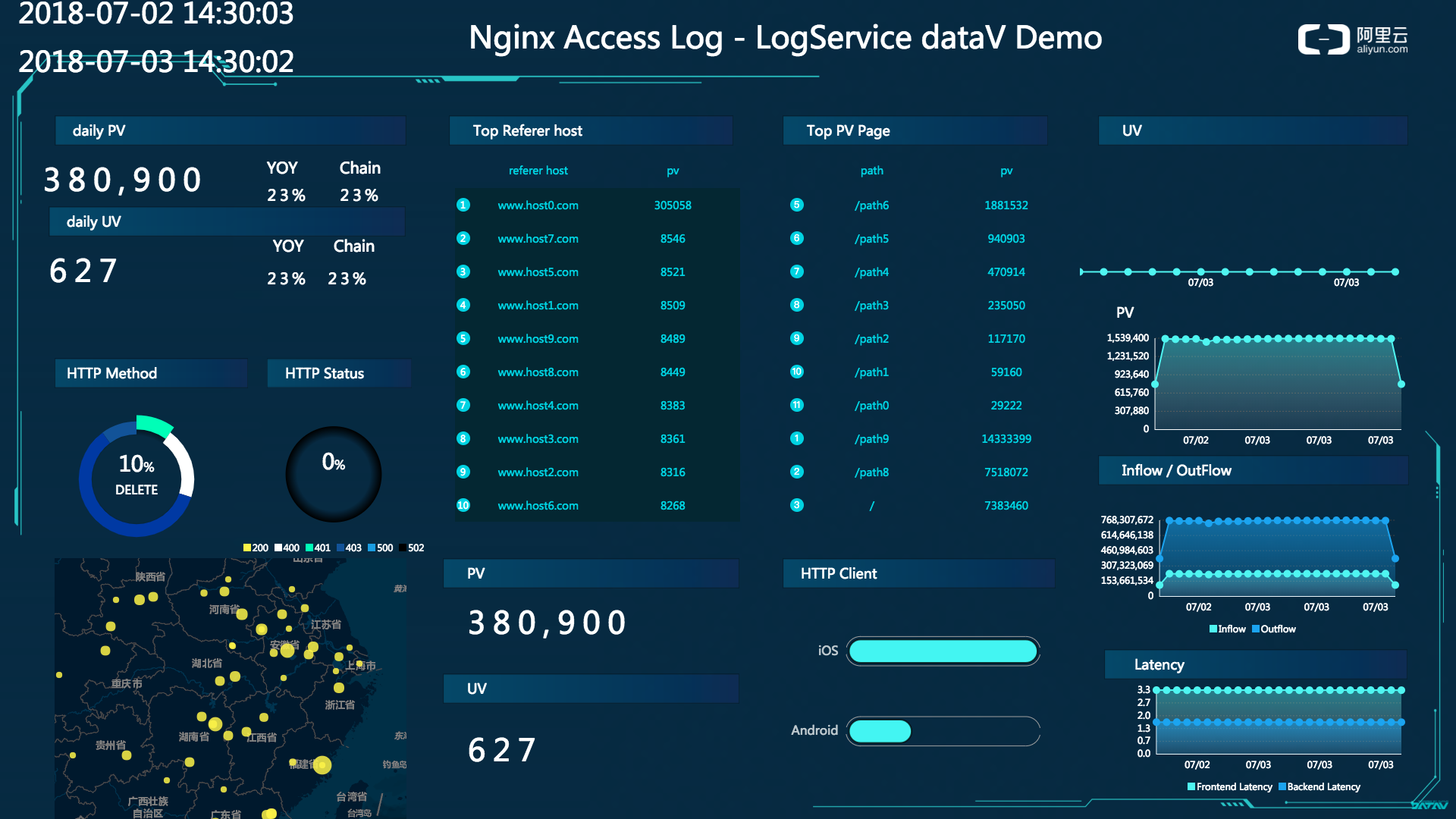
Task: Click the DELETE method donut chart
Action: [136, 476]
